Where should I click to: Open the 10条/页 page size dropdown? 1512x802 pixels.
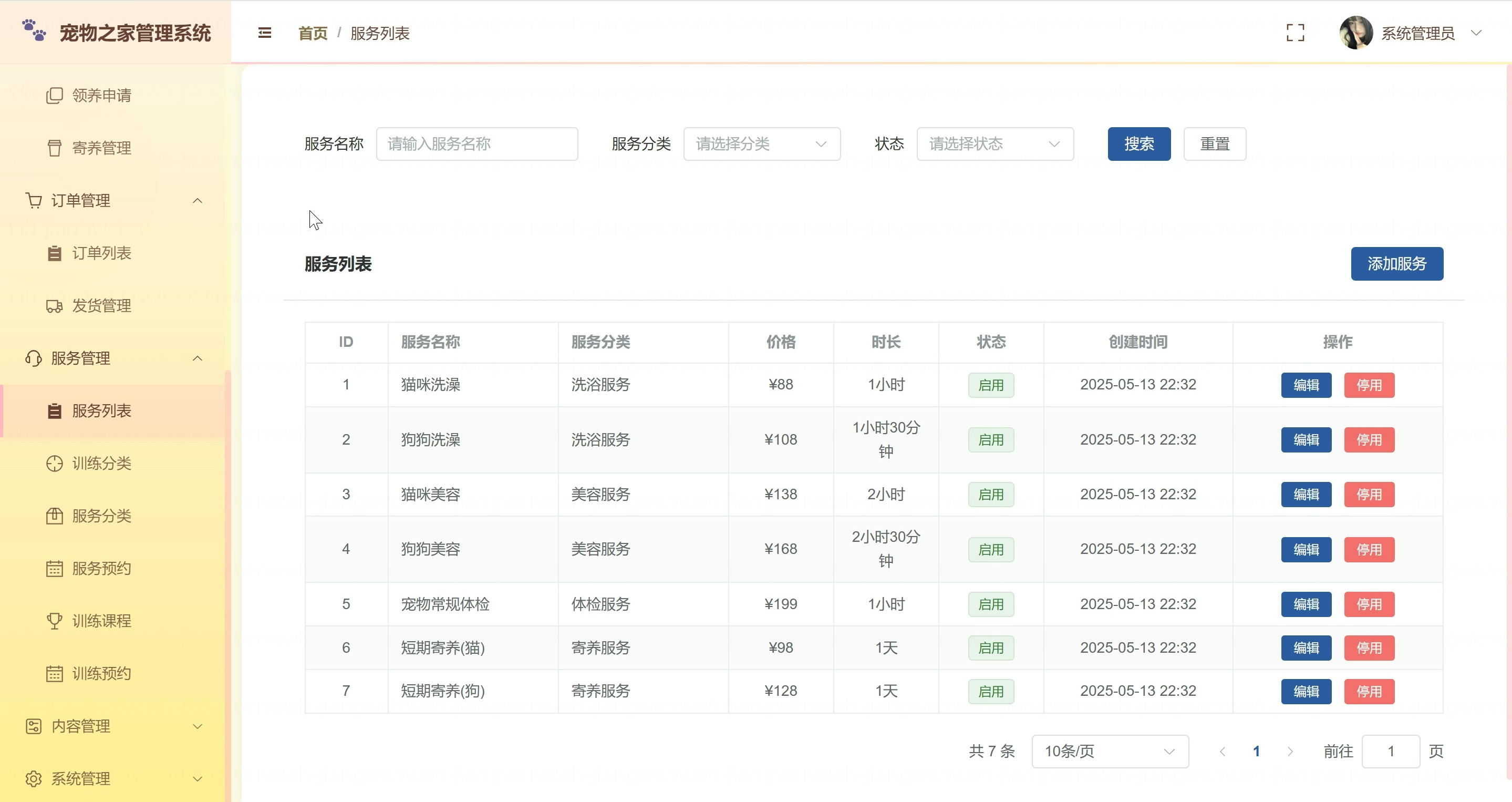click(x=1110, y=751)
